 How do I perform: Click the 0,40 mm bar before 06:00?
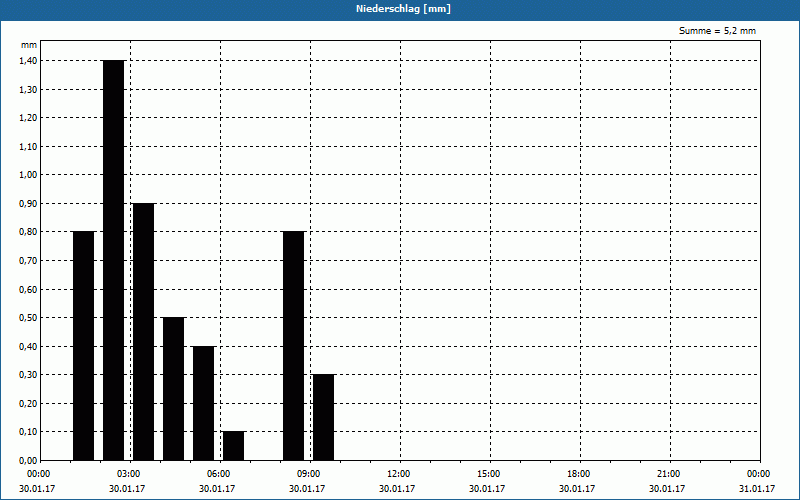coord(204,403)
